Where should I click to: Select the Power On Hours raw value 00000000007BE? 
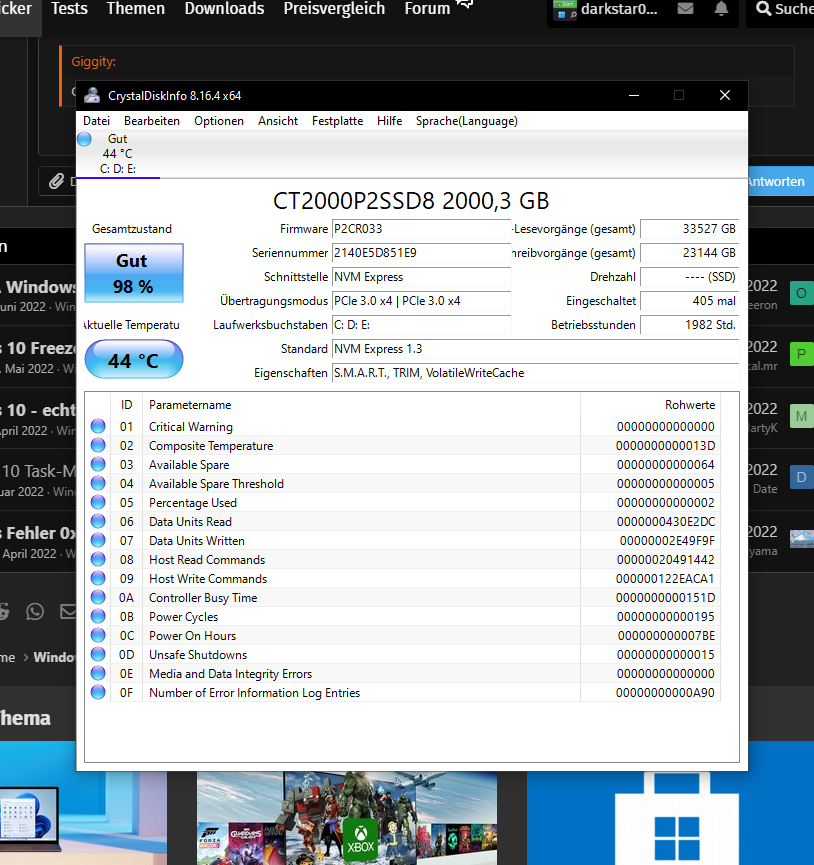point(666,636)
